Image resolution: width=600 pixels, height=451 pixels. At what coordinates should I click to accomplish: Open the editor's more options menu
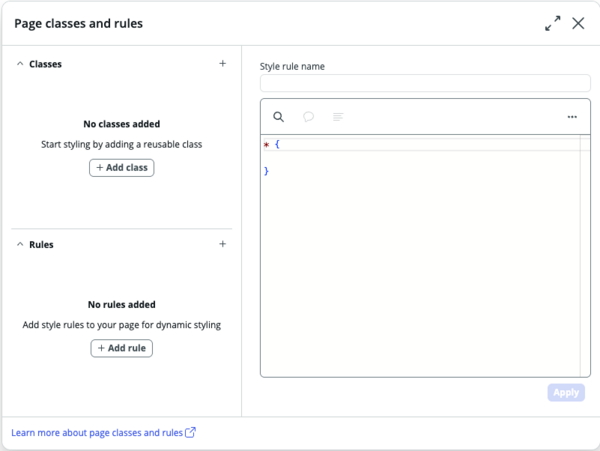(x=572, y=117)
